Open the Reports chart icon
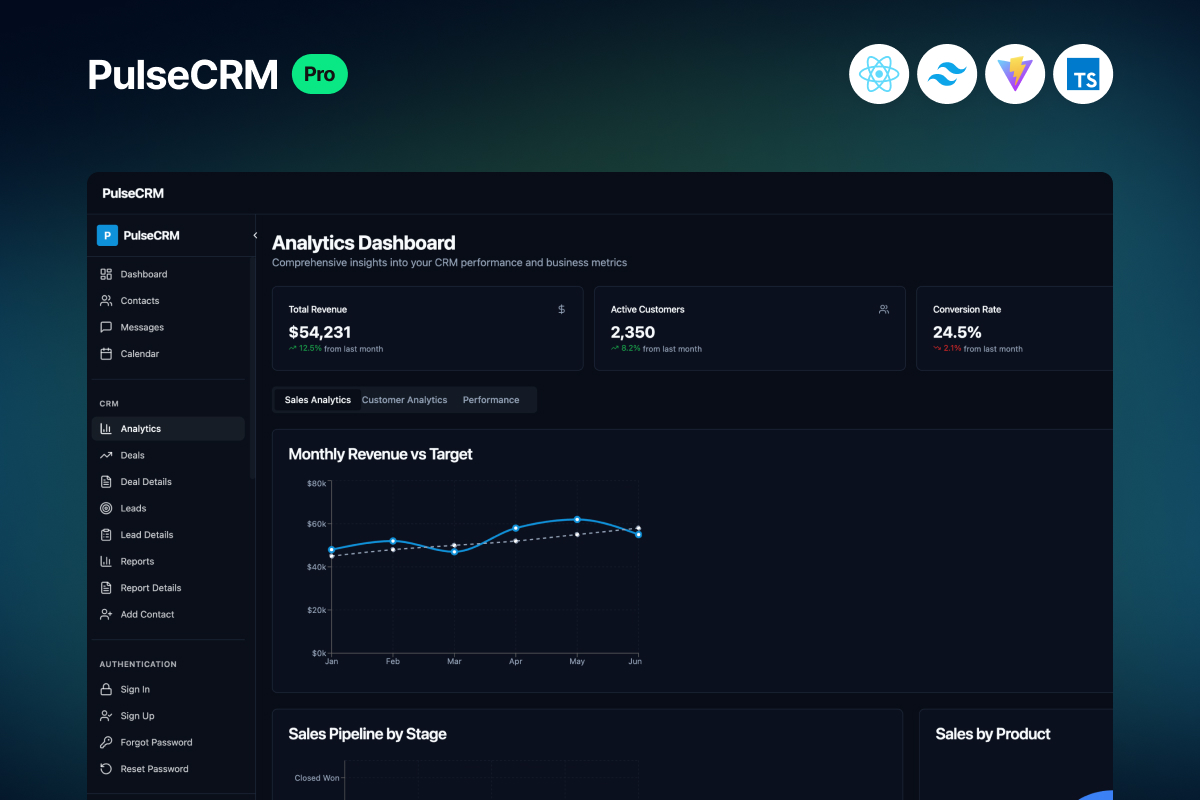This screenshot has height=800, width=1200. (106, 562)
